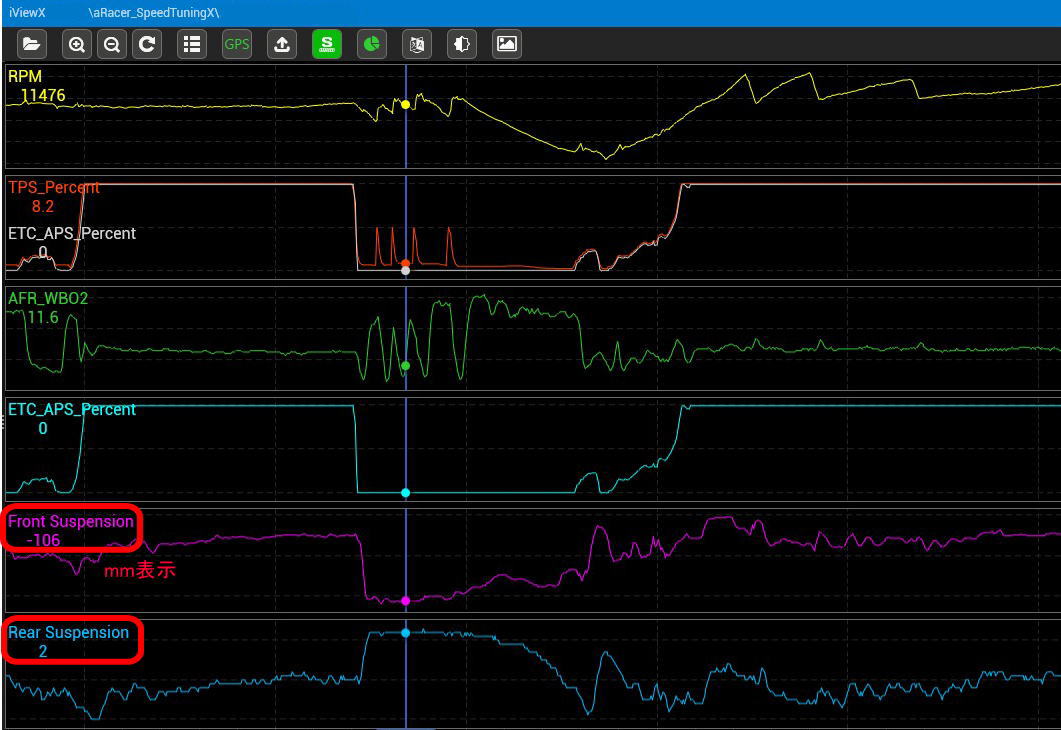Click the TPS value 8.2
Viewport: 1061px width, 730px height.
pos(43,206)
